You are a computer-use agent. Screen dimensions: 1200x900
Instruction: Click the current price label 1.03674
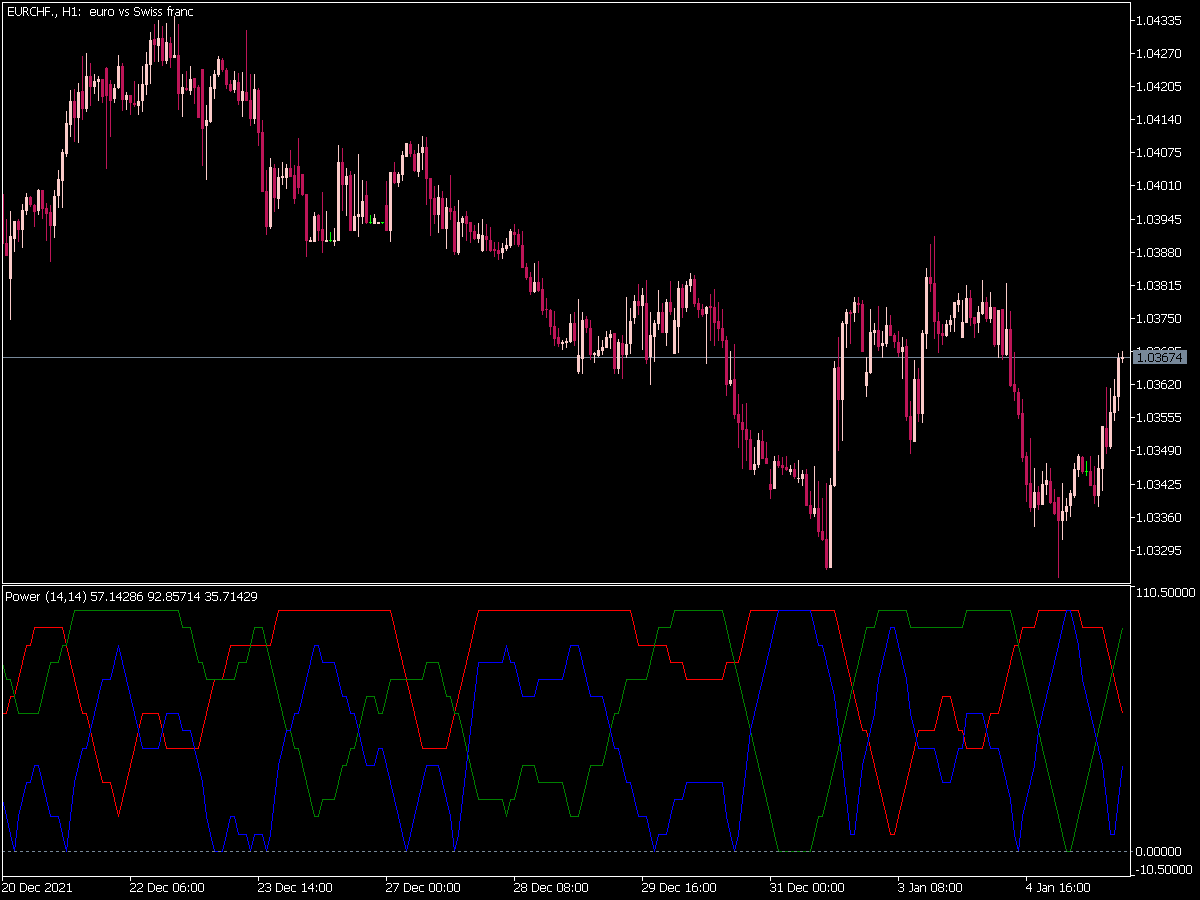tap(1161, 357)
